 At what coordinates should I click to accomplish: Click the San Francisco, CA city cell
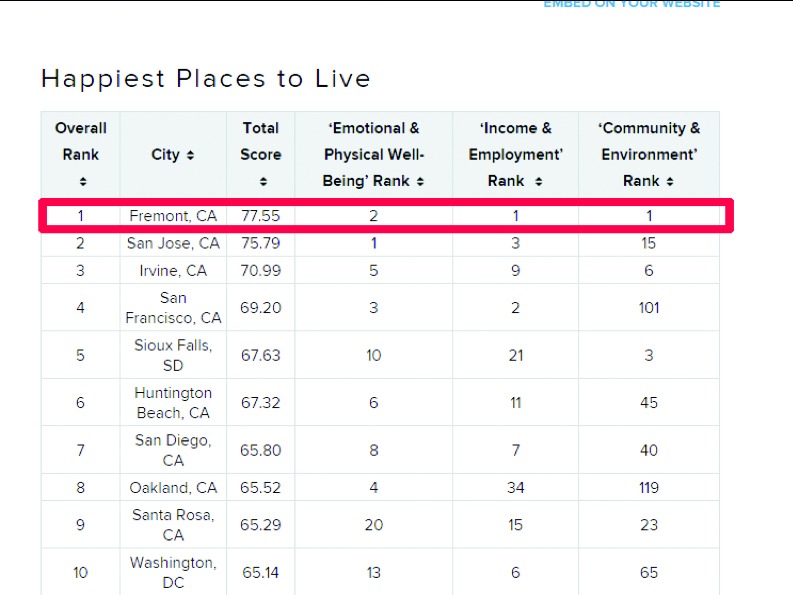(x=173, y=308)
